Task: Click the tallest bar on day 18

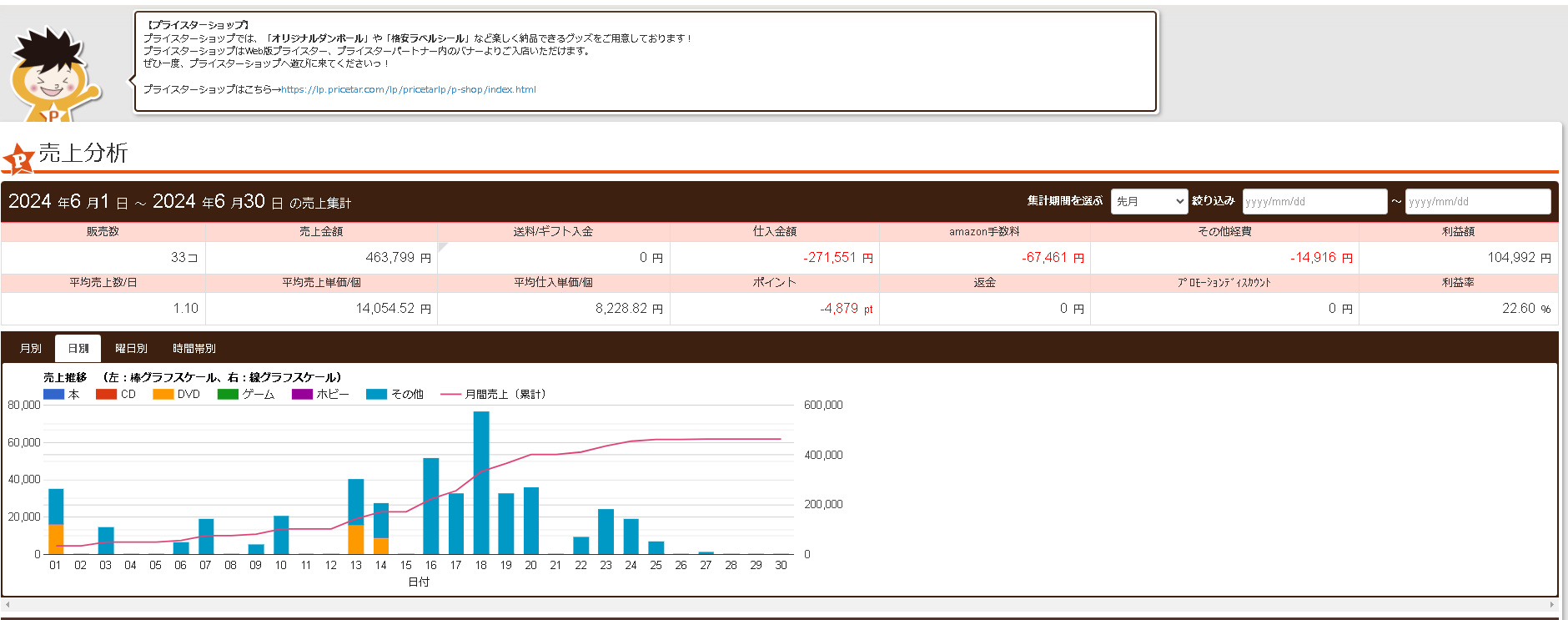Action: (x=481, y=482)
